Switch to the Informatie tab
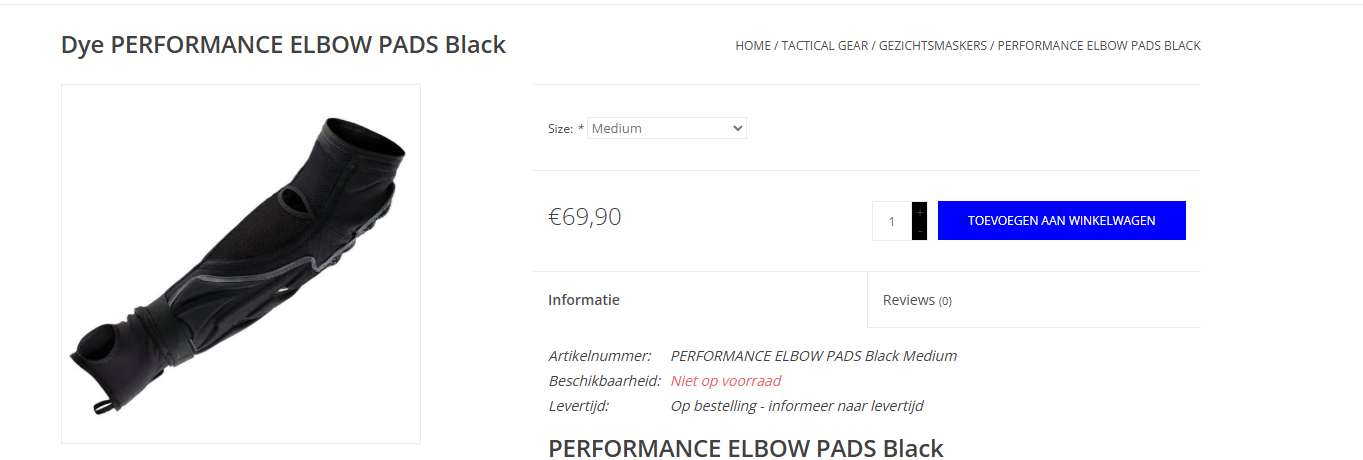Viewport: 1363px width, 460px height. (584, 300)
